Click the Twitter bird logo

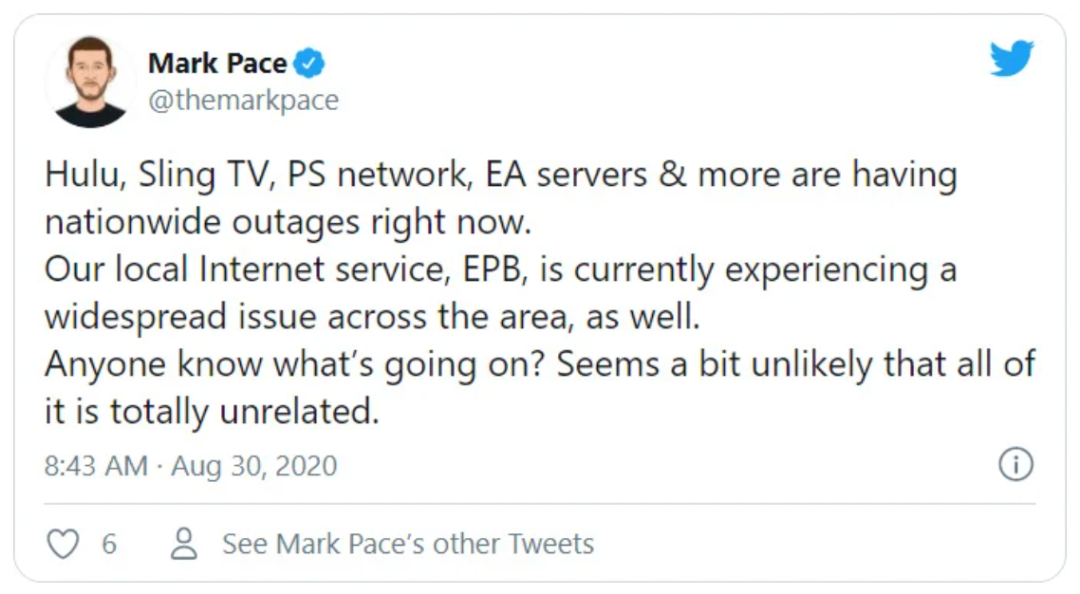tap(1011, 60)
